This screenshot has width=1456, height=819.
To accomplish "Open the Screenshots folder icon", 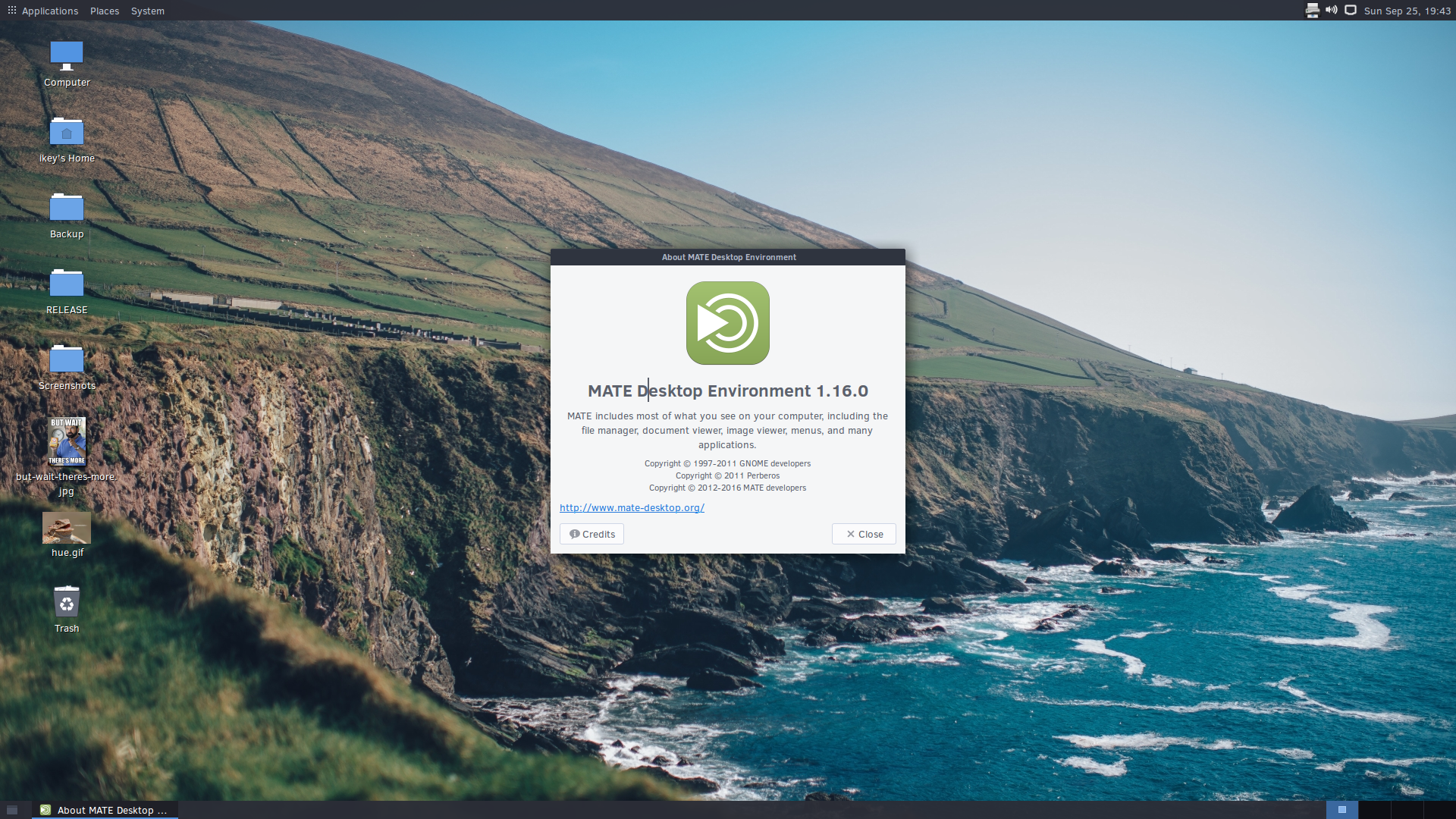I will tap(67, 360).
